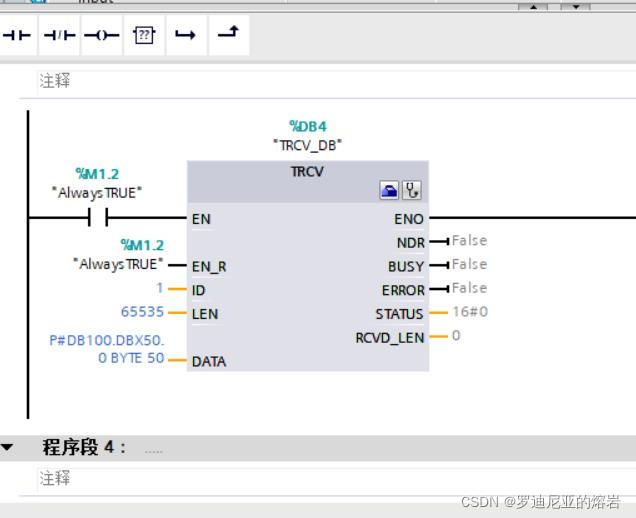Open a branch in the rung
Screen dimensions: 636x518
click(x=186, y=35)
